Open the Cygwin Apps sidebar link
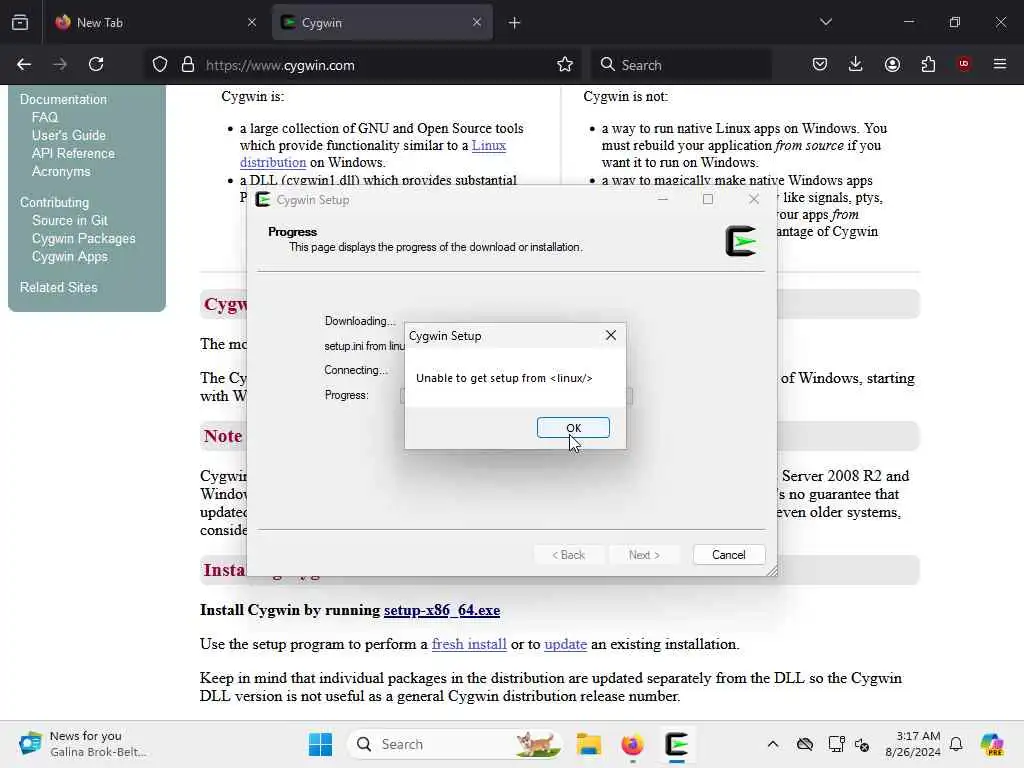 [70, 257]
